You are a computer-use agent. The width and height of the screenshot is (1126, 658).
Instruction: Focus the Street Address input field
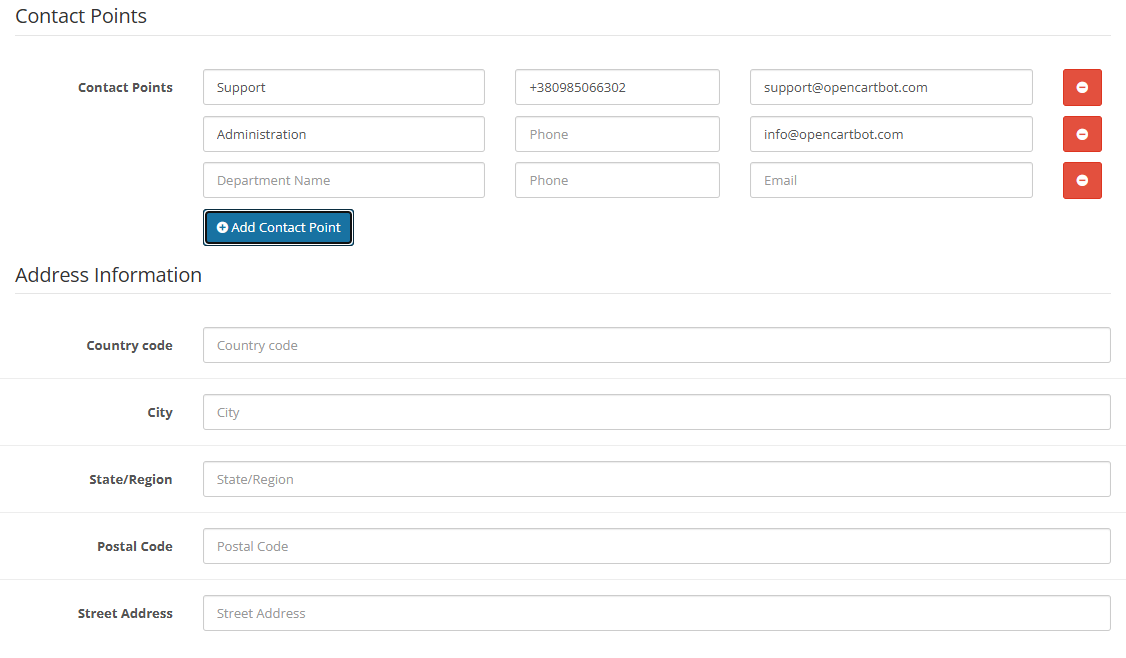tap(656, 613)
